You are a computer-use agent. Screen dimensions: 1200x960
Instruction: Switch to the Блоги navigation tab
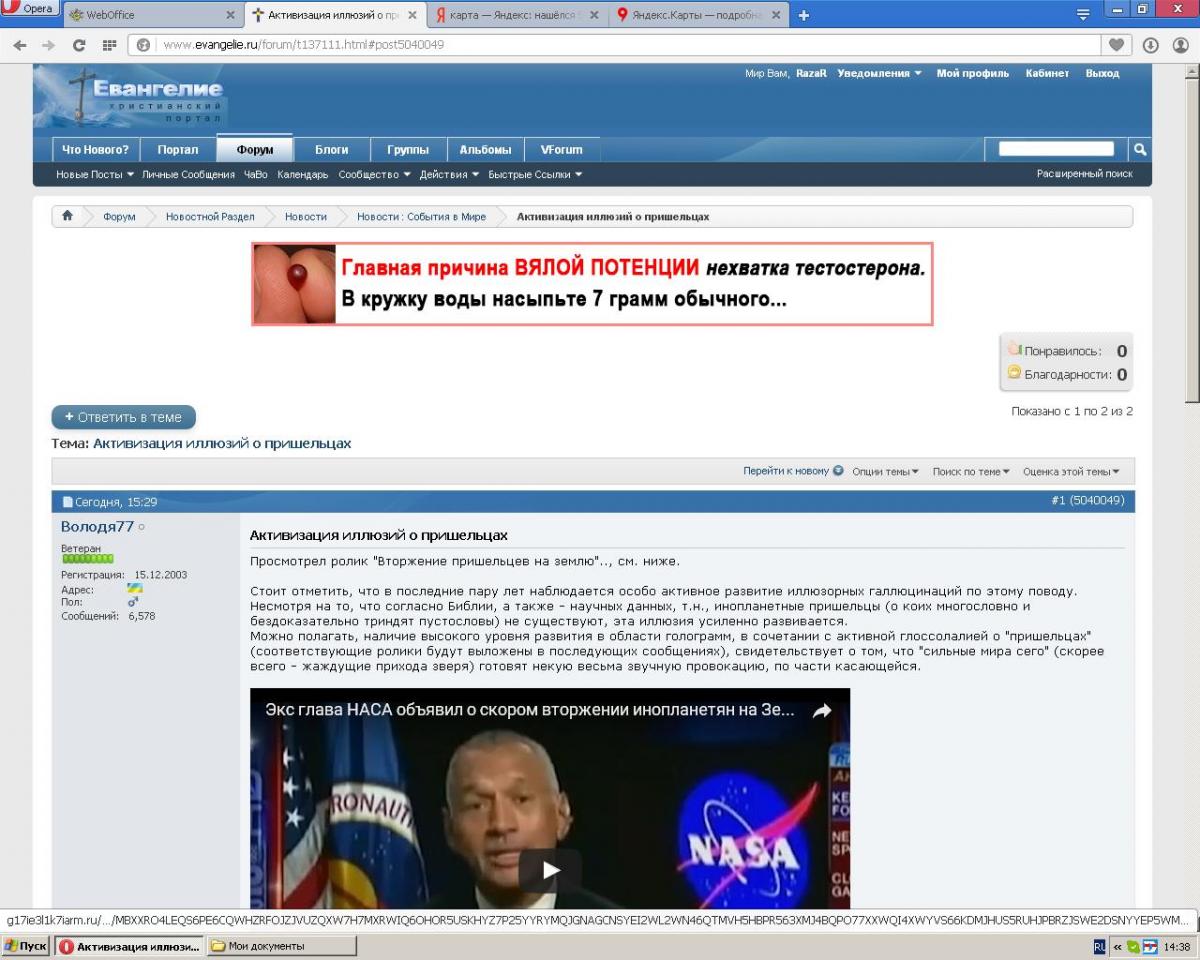tap(332, 150)
